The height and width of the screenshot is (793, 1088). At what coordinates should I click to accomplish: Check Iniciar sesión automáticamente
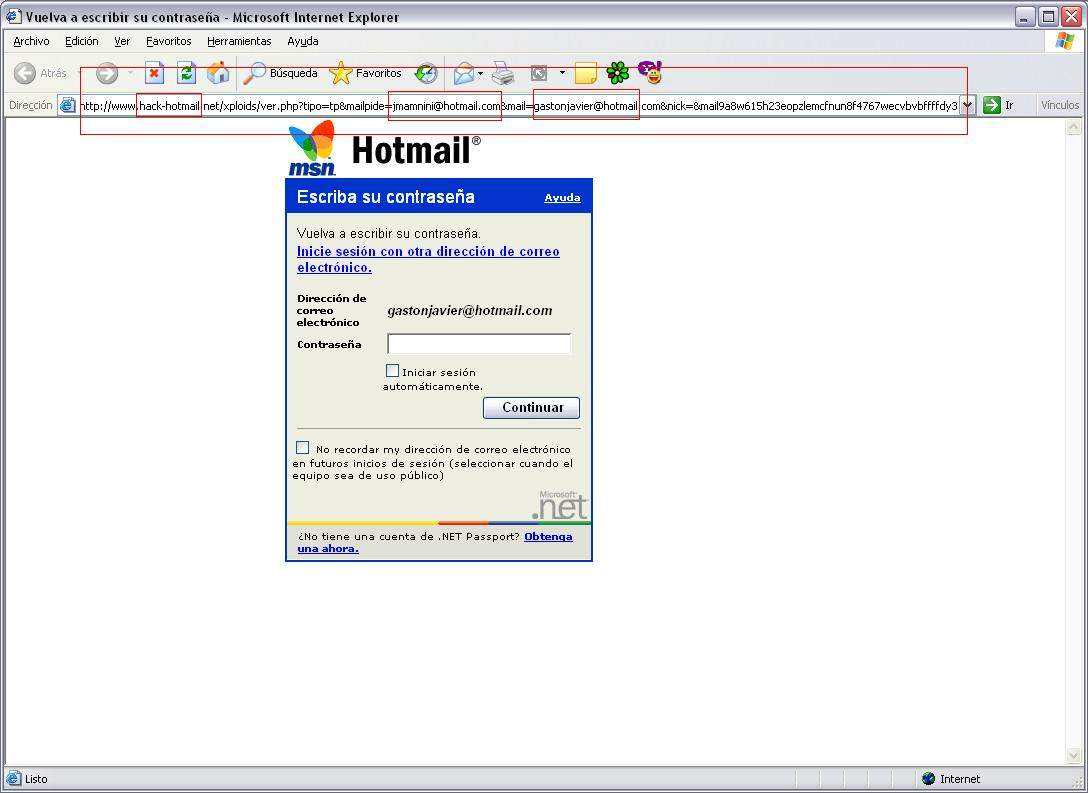[x=393, y=371]
